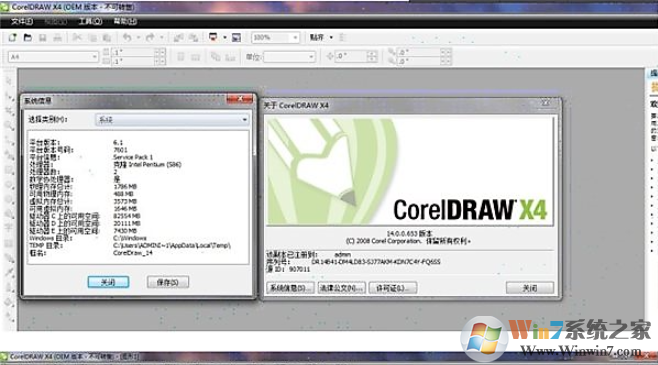Click apply layout to all pages icon

215,57
